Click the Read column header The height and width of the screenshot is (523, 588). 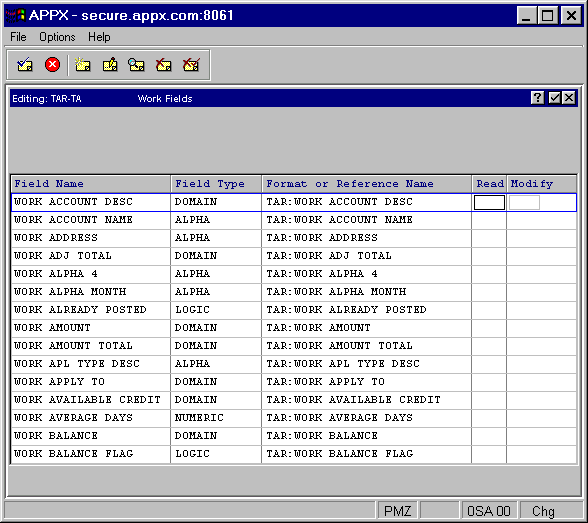pyautogui.click(x=489, y=184)
